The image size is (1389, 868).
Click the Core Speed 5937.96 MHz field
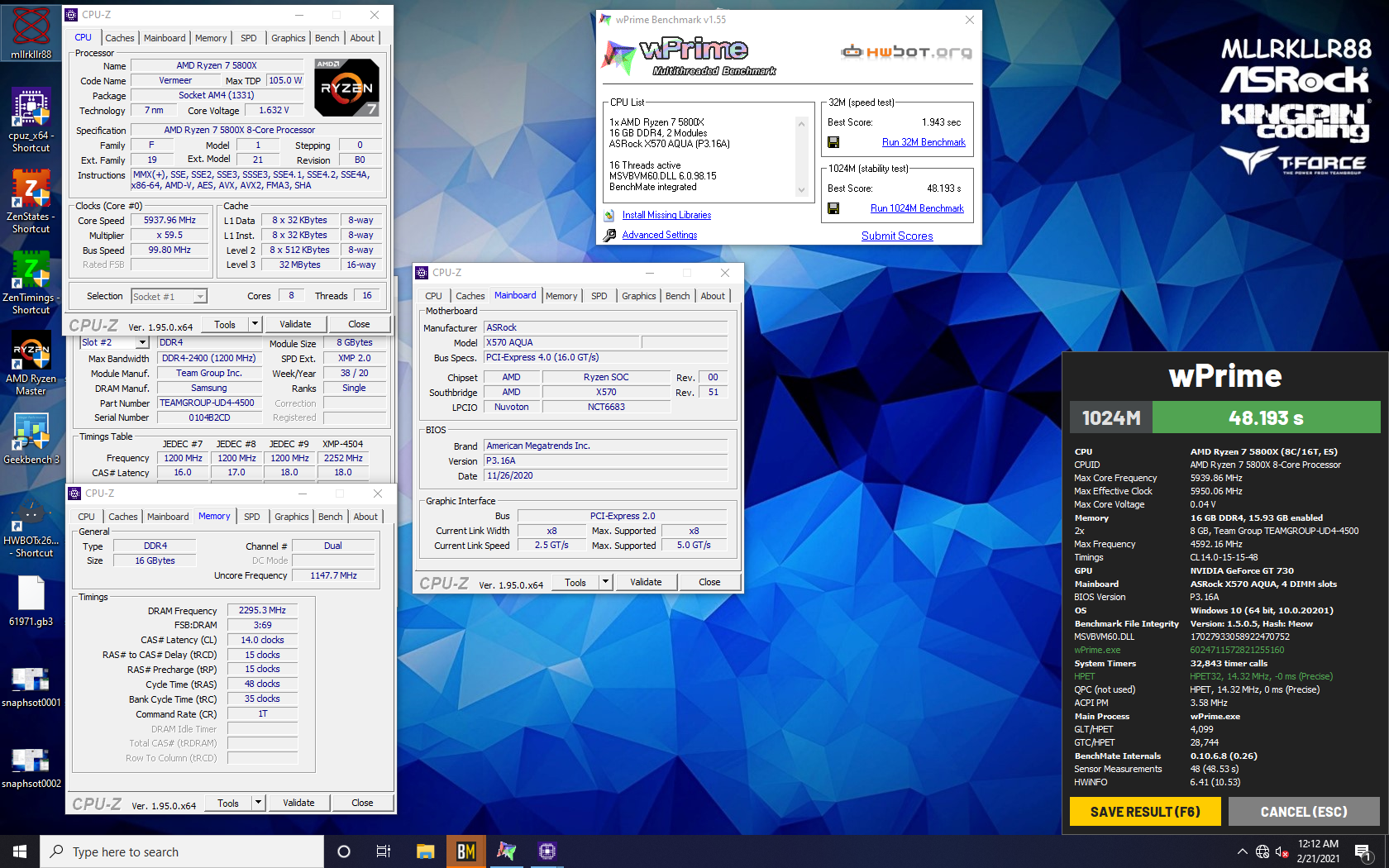[169, 221]
